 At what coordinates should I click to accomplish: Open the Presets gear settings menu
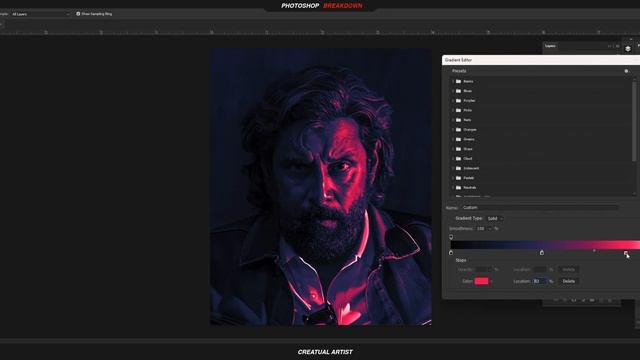tap(627, 71)
